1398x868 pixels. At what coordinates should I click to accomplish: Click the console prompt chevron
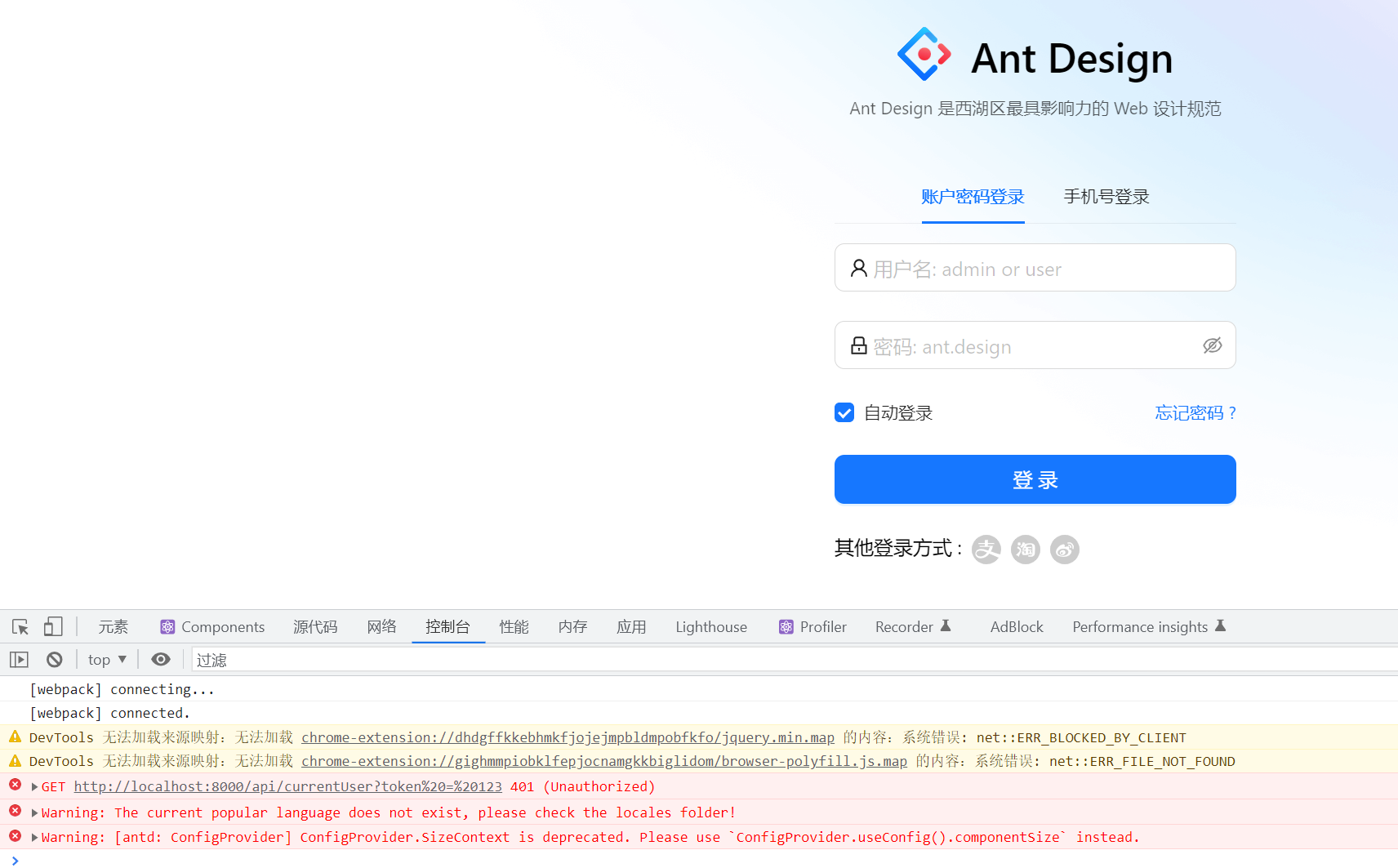click(15, 860)
